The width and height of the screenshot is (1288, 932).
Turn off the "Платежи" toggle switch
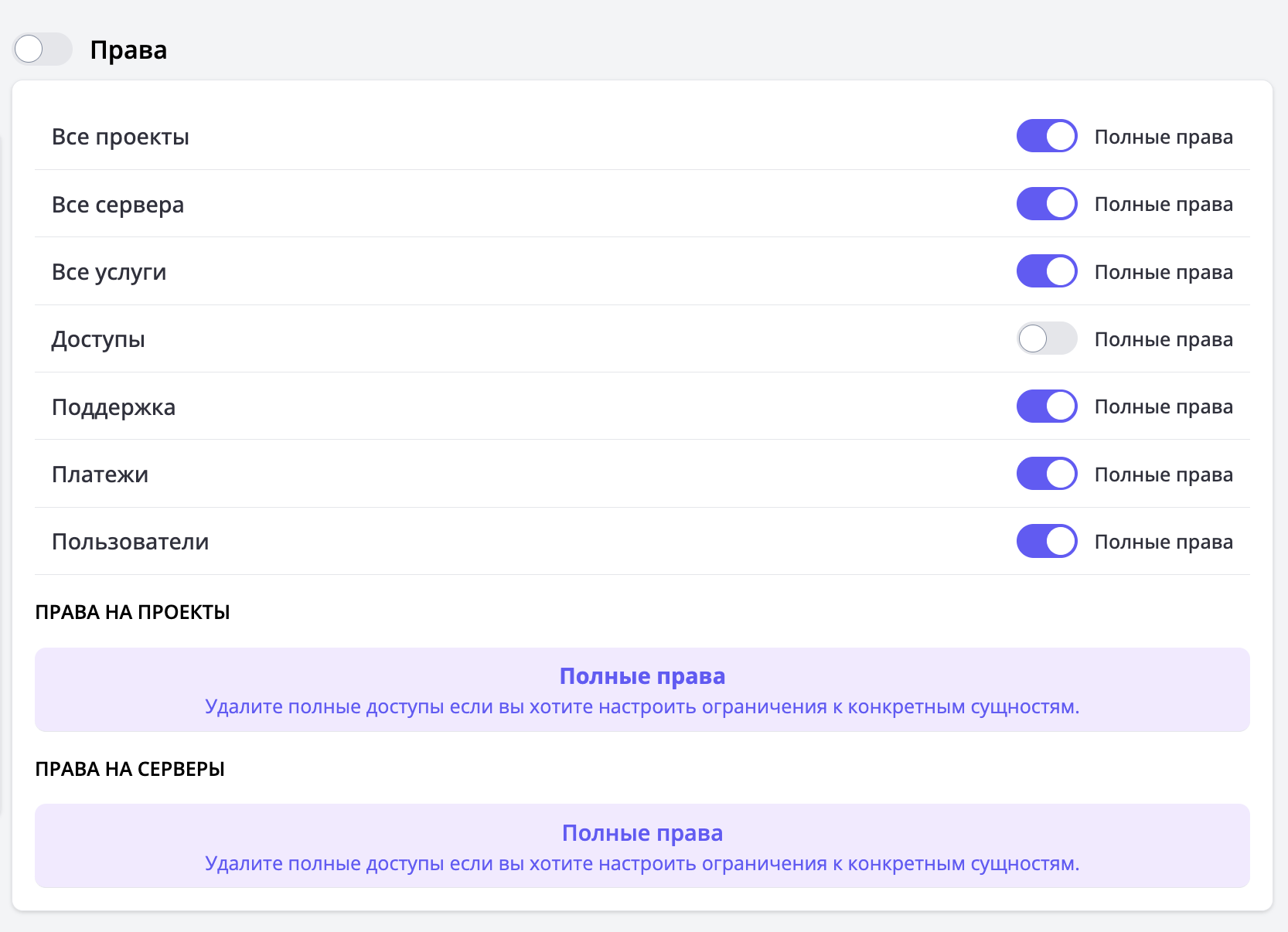click(1046, 474)
